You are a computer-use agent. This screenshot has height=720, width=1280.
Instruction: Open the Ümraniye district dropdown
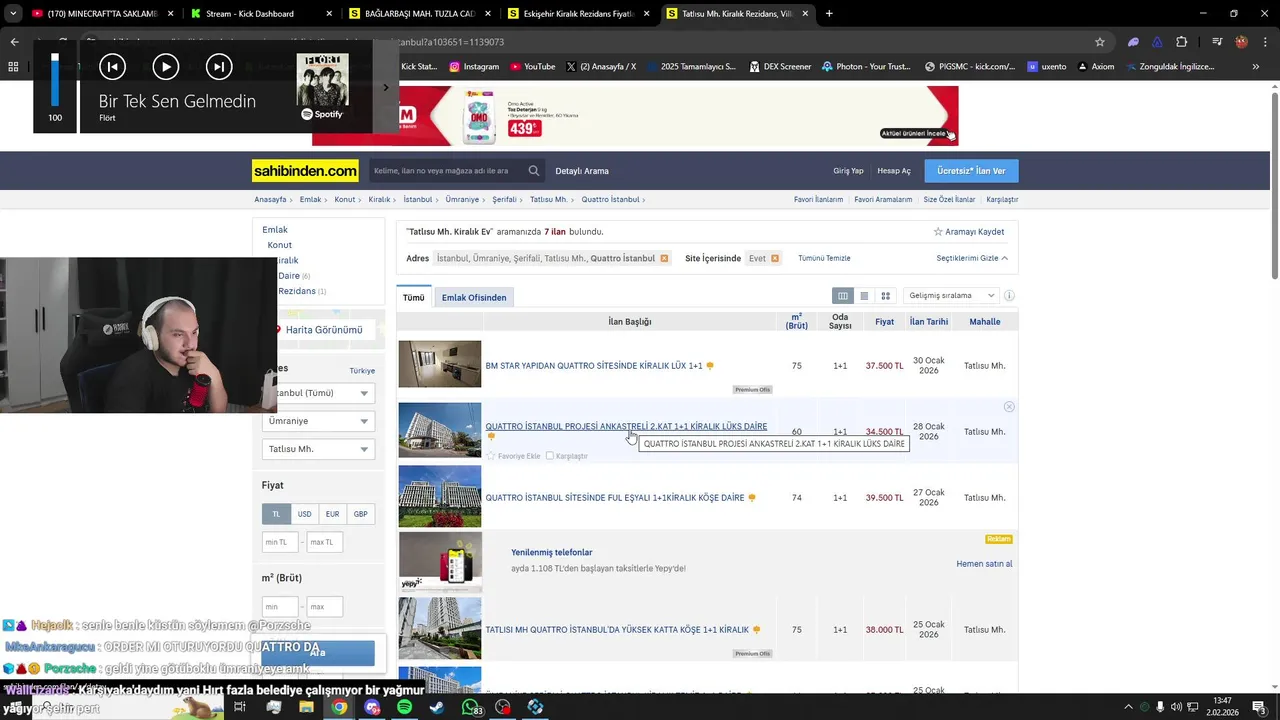pyautogui.click(x=318, y=421)
